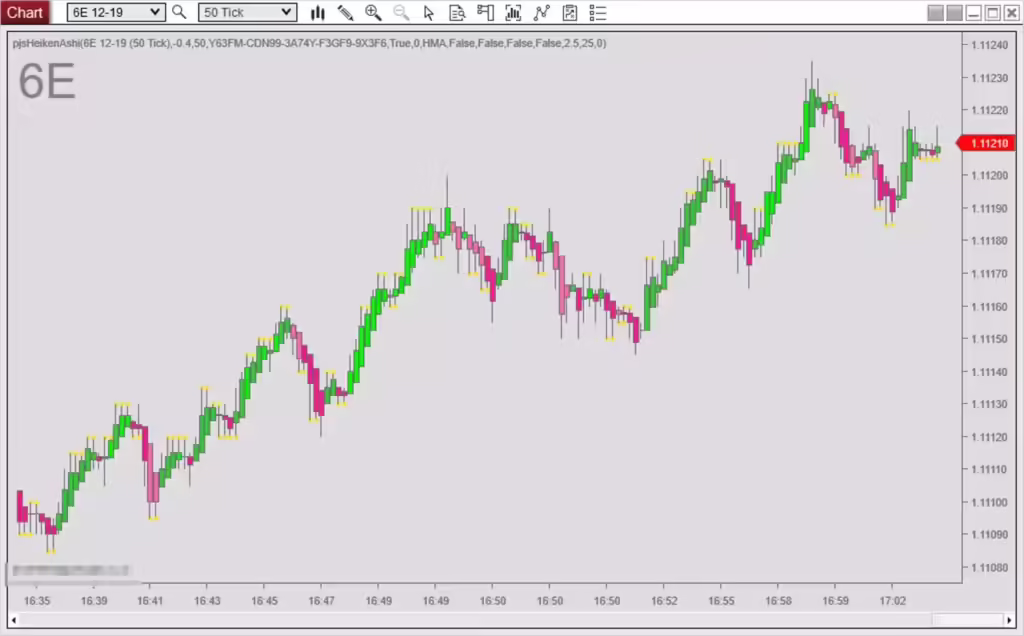This screenshot has height=636, width=1024.
Task: Click the right gray link color square
Action: tap(954, 13)
